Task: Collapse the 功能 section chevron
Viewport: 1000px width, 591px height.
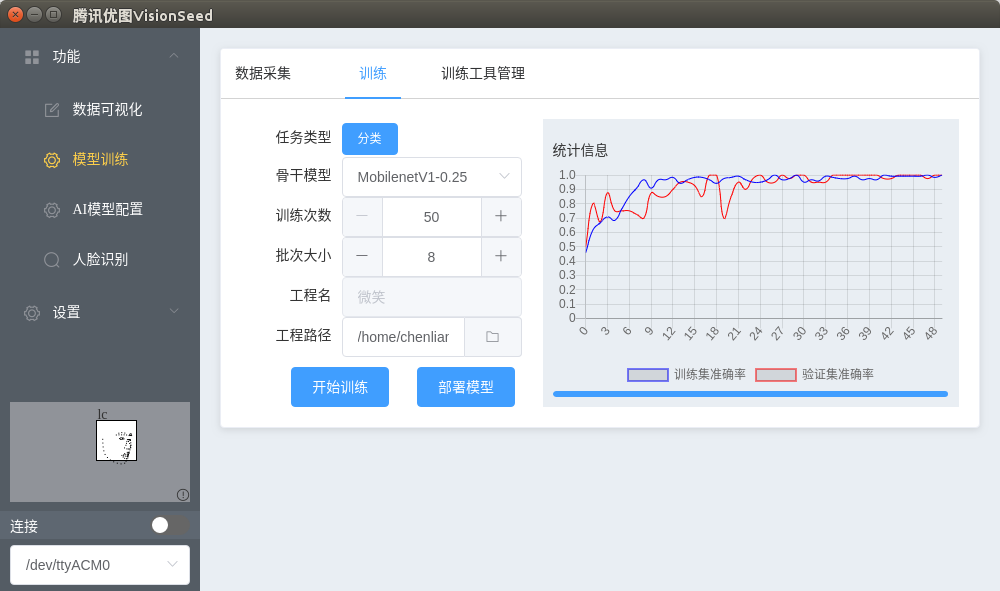Action: (173, 56)
